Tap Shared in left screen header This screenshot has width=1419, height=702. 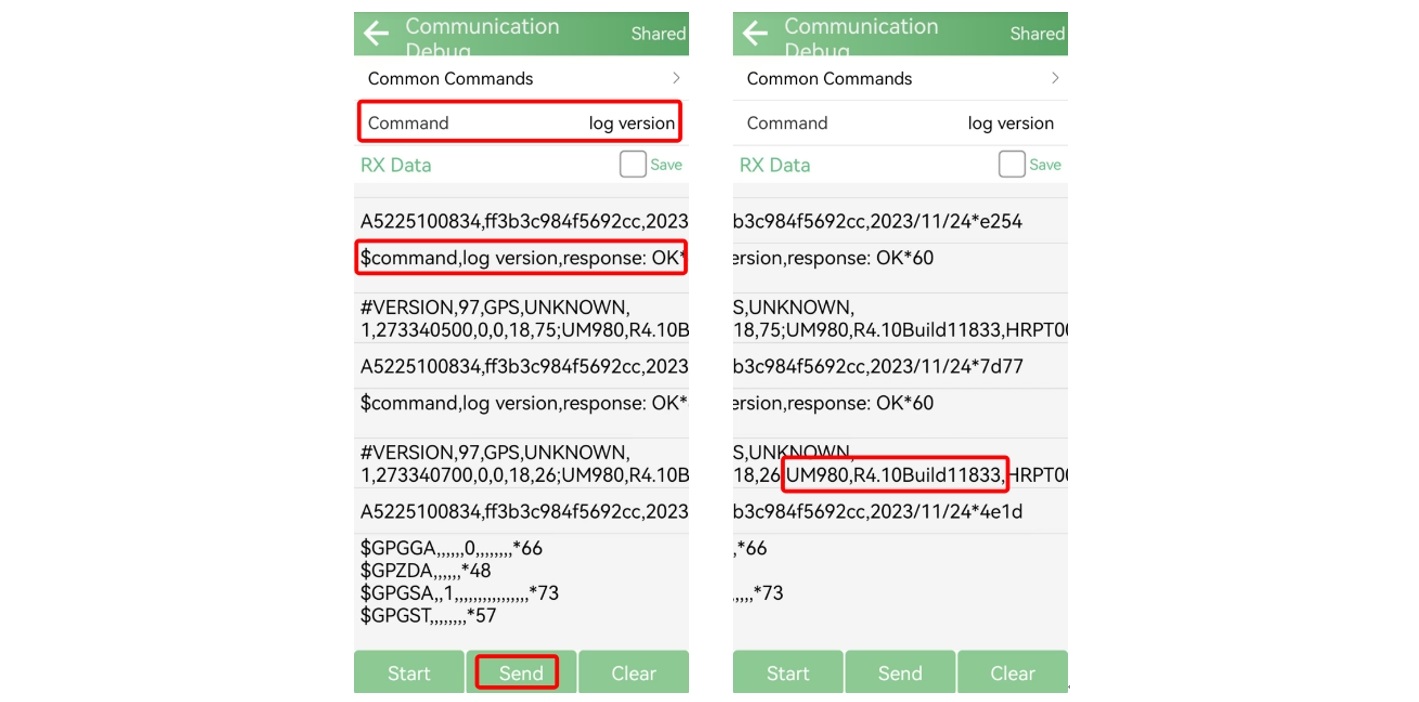coord(658,34)
